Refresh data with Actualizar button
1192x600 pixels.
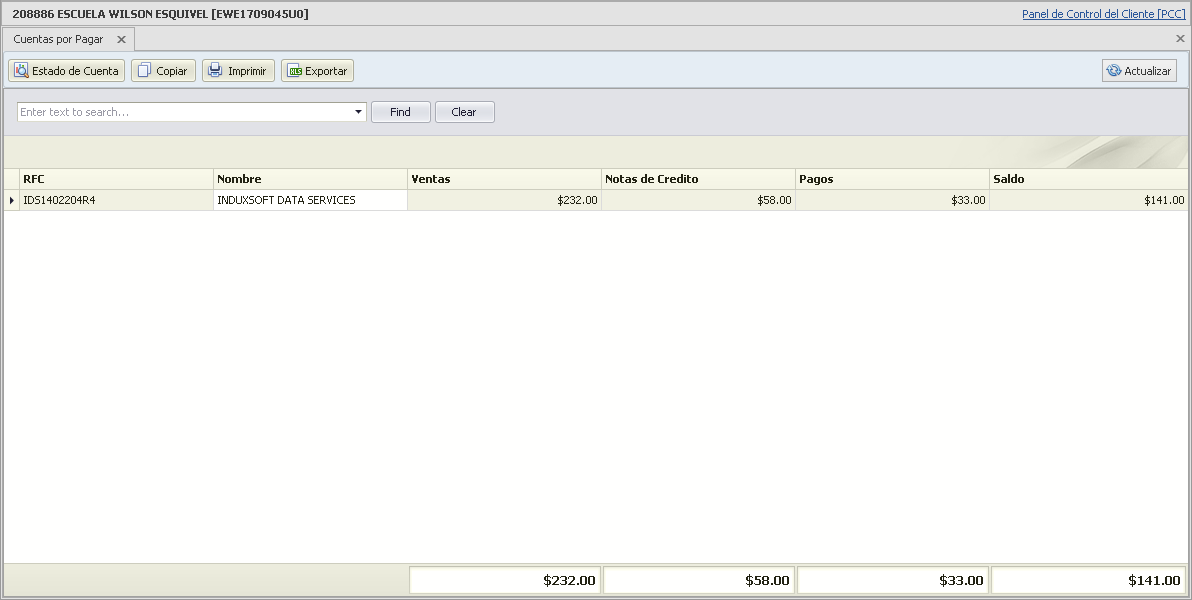[1139, 71]
